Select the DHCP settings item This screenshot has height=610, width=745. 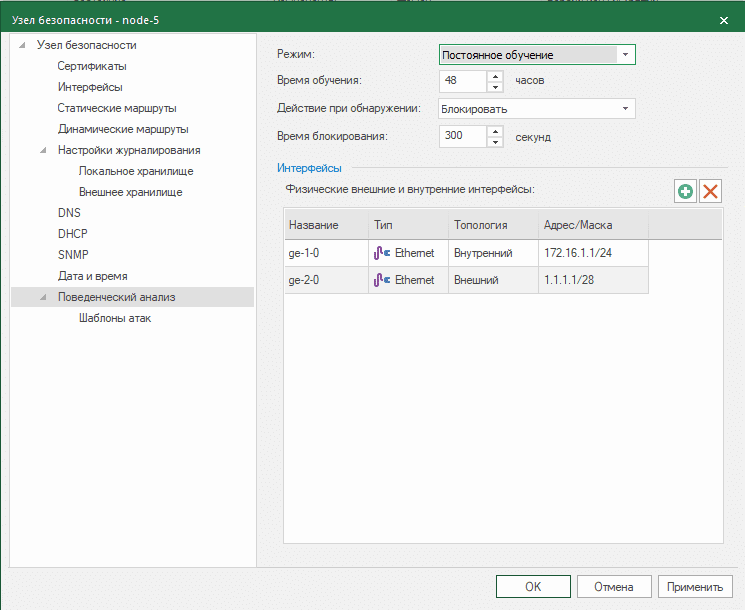tap(73, 234)
